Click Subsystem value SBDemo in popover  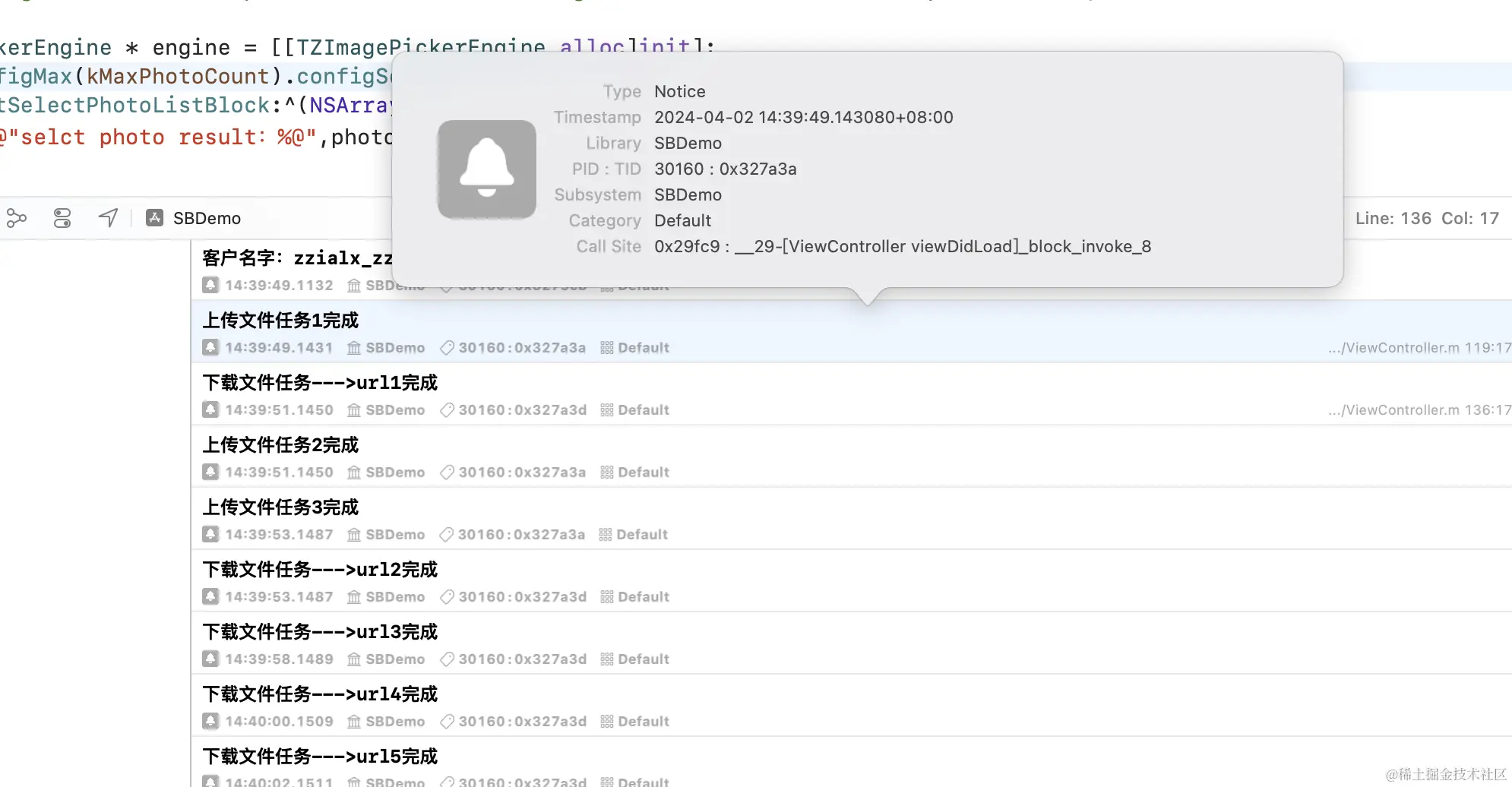coord(688,194)
